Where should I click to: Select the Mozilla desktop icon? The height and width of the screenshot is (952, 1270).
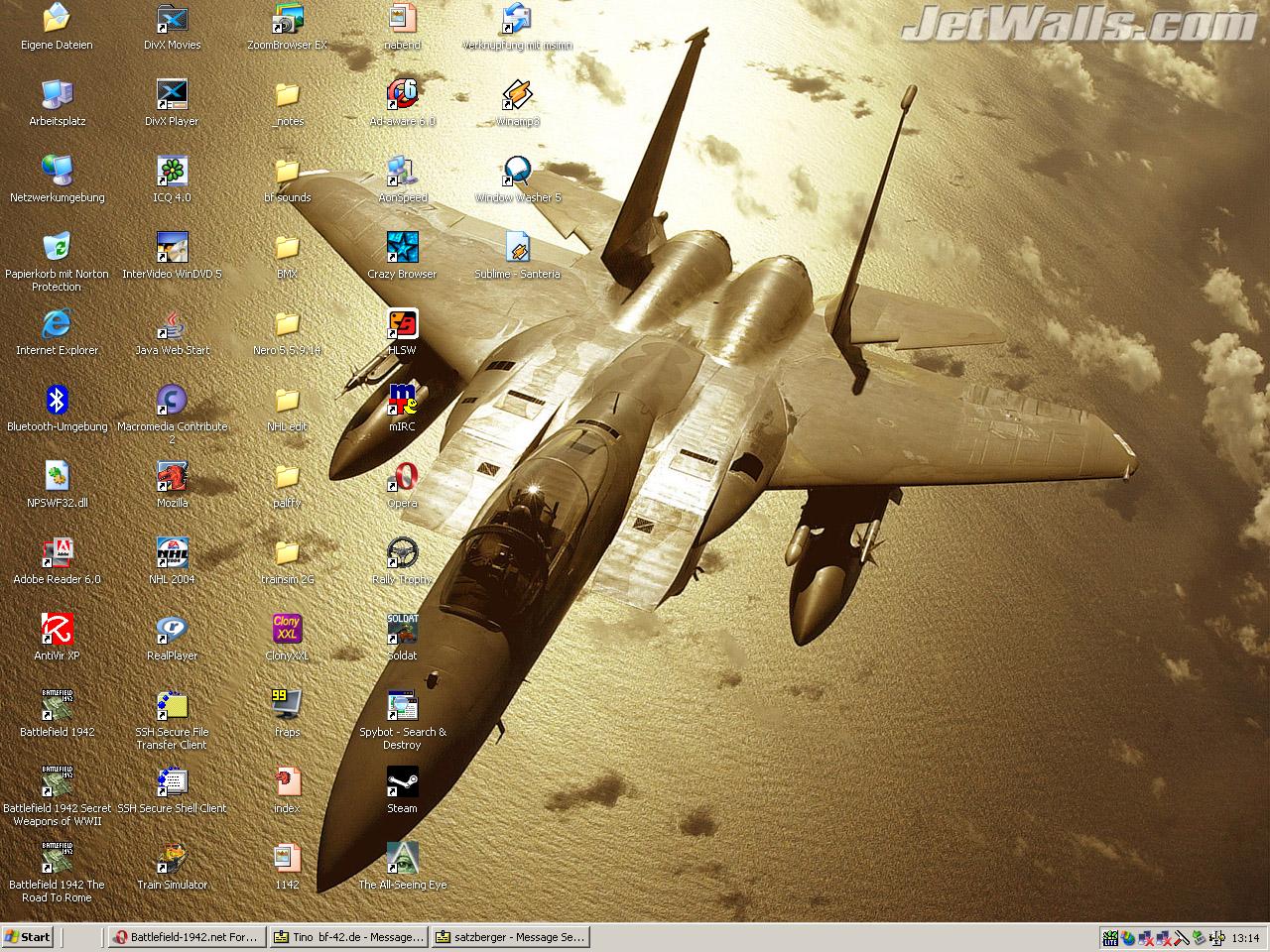172,477
